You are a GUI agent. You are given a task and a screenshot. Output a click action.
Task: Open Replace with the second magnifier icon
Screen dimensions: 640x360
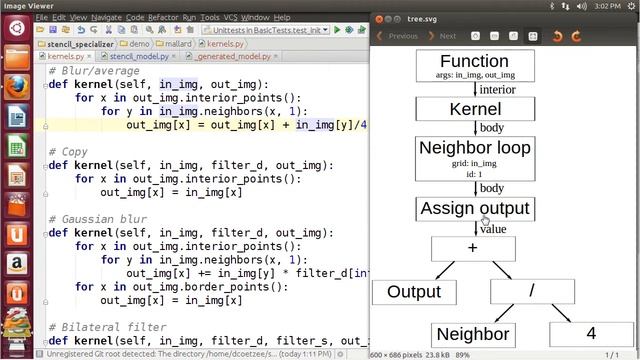coord(162,30)
